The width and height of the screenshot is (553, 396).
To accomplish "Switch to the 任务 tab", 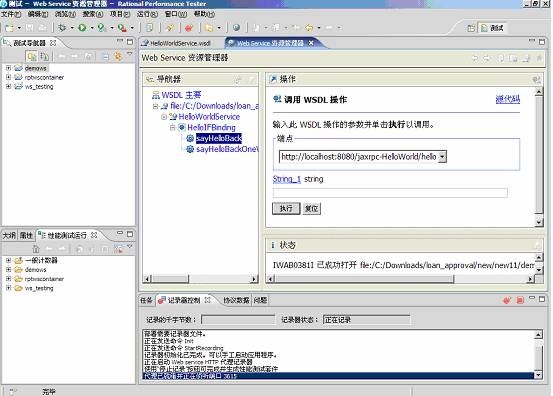I will pos(146,300).
